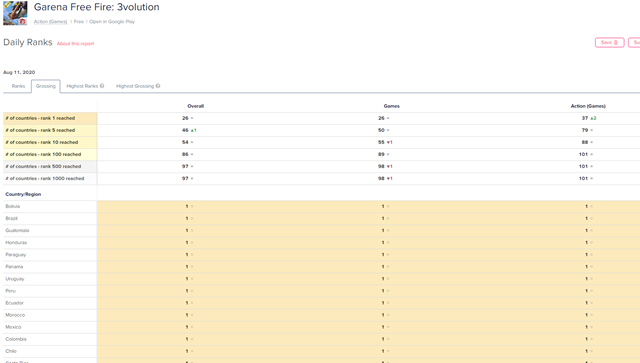The width and height of the screenshot is (640, 363).
Task: Open the Highest Grossing tab
Action: tap(135, 86)
